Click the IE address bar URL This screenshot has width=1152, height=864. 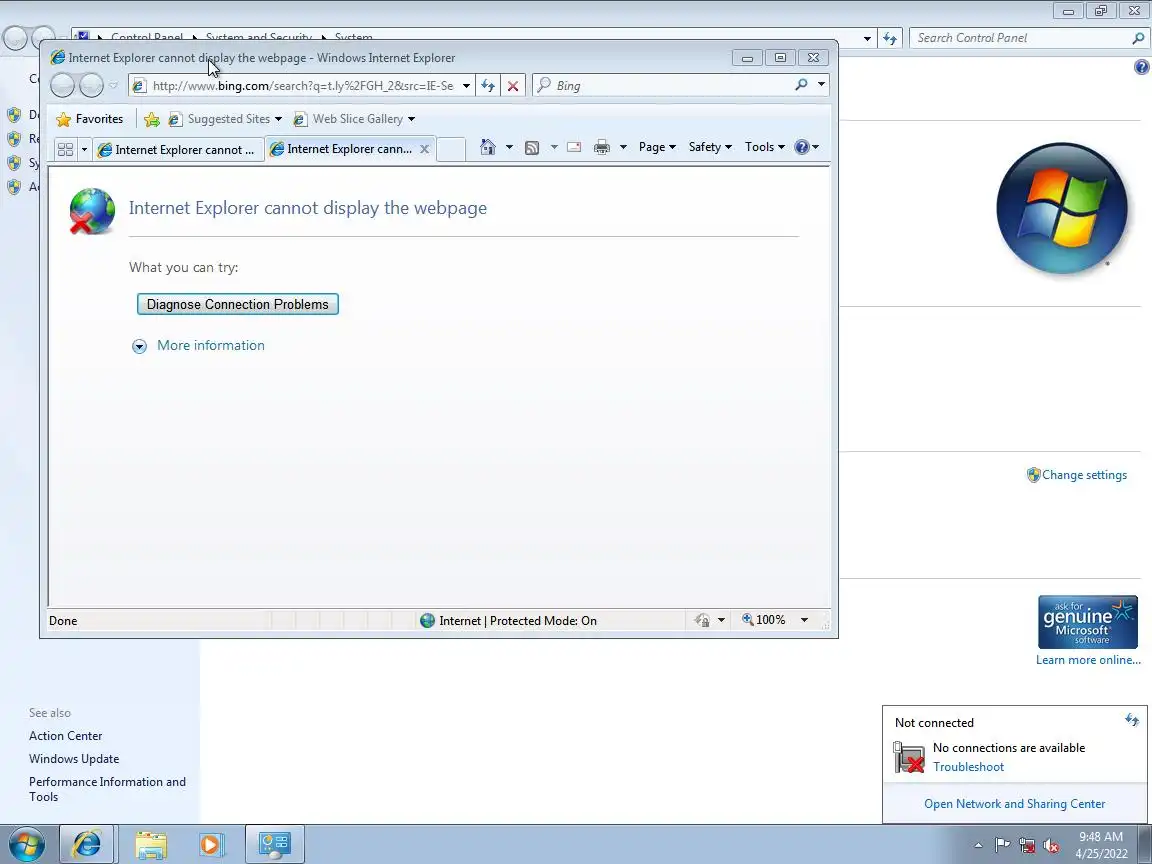click(303, 86)
